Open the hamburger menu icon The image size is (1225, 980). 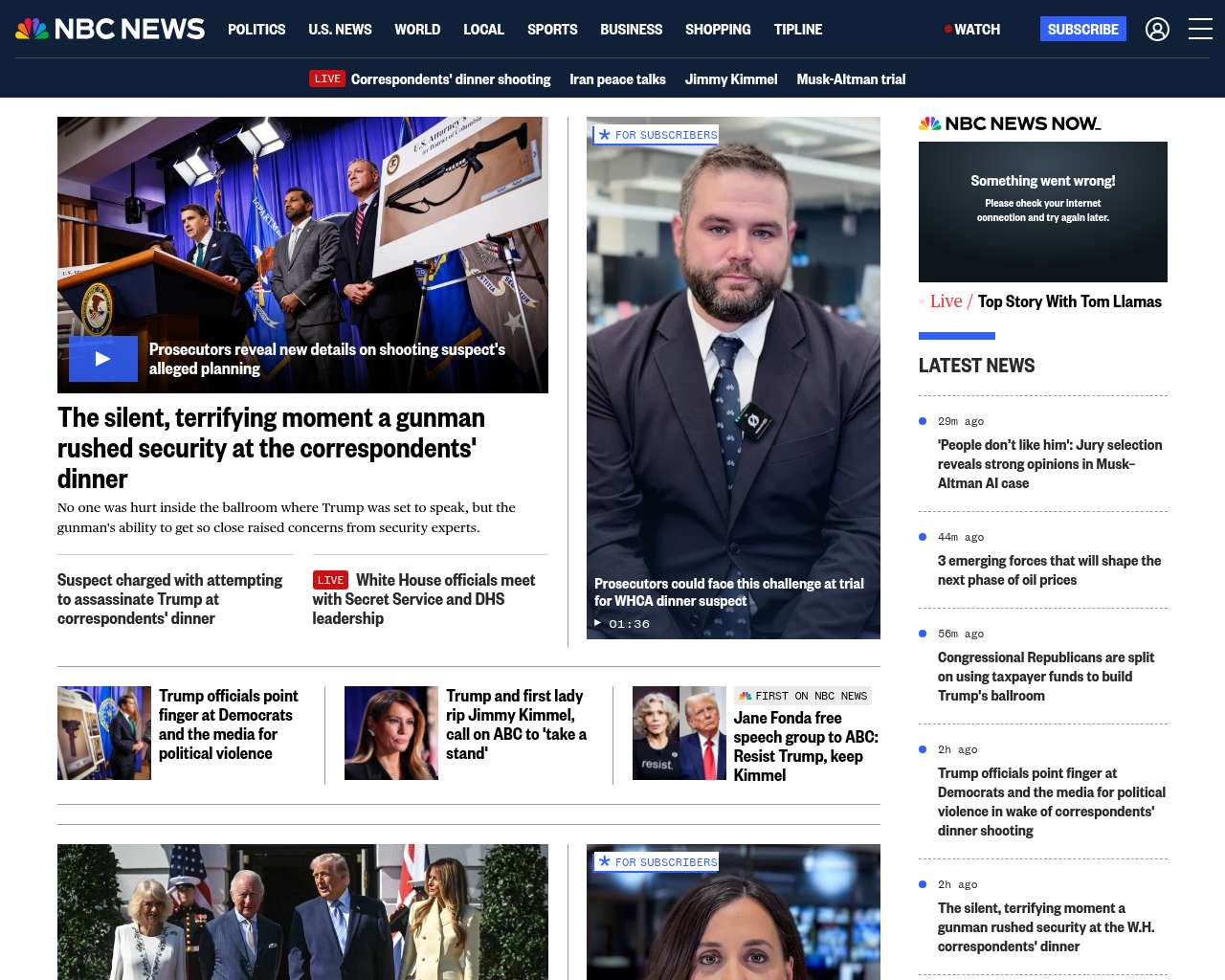coord(1200,30)
